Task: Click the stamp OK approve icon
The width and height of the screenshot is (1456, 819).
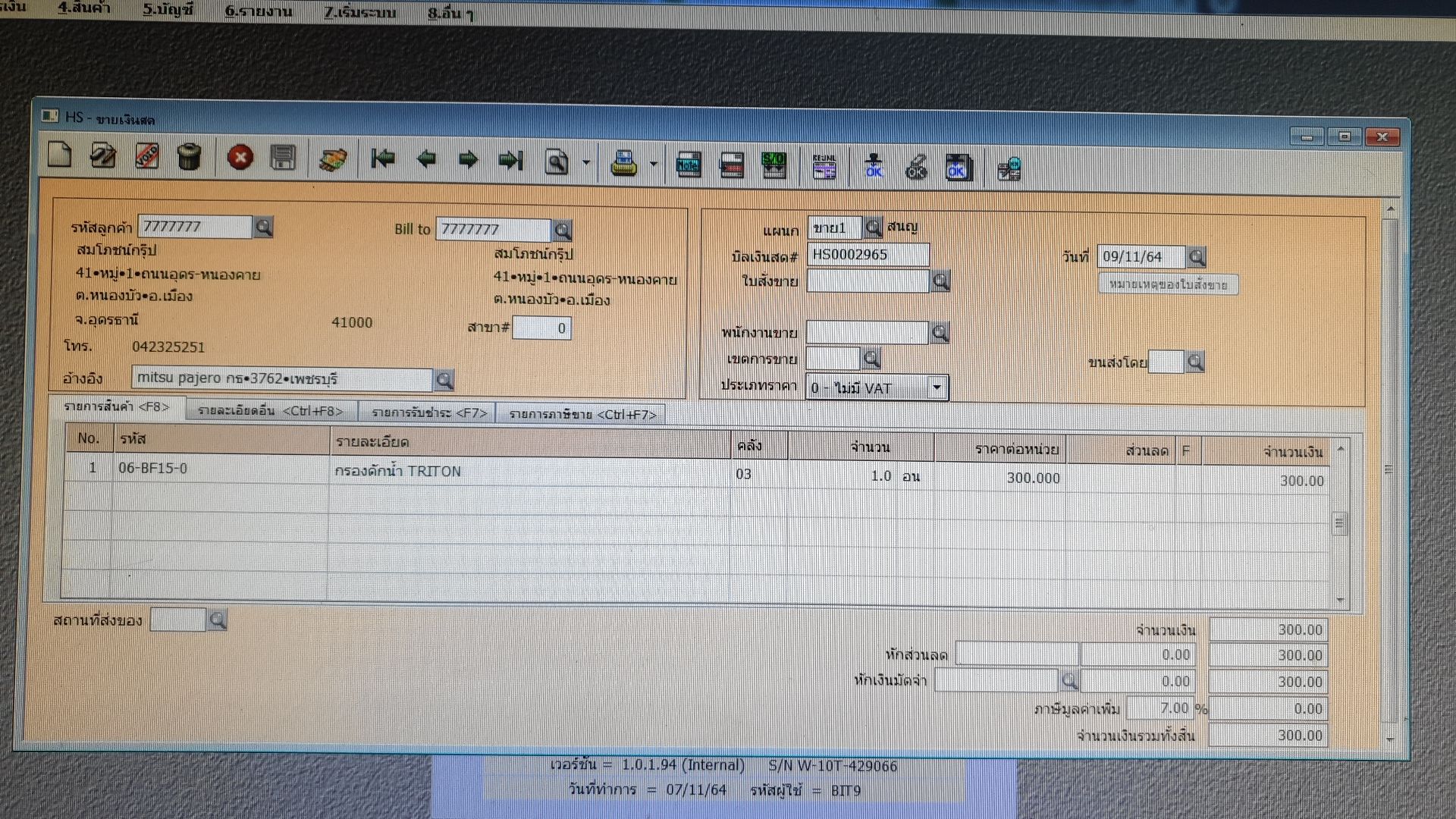Action: point(874,167)
